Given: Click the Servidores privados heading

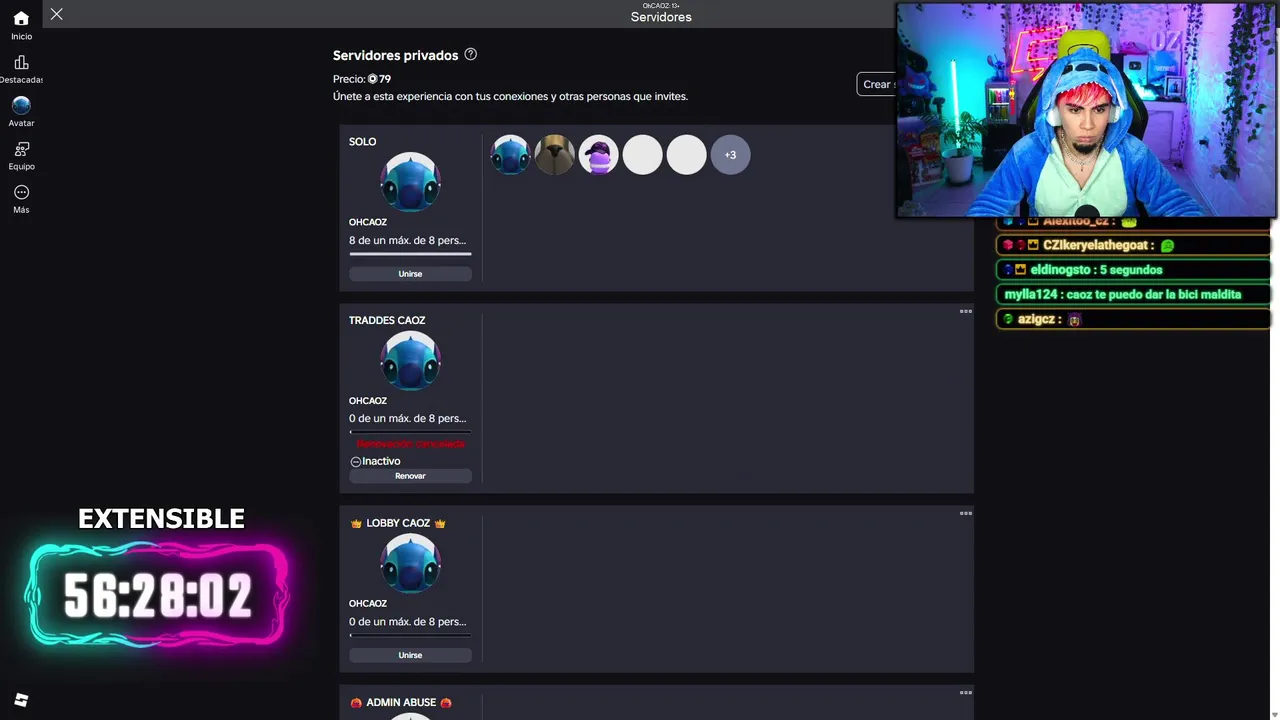Looking at the screenshot, I should pos(396,55).
